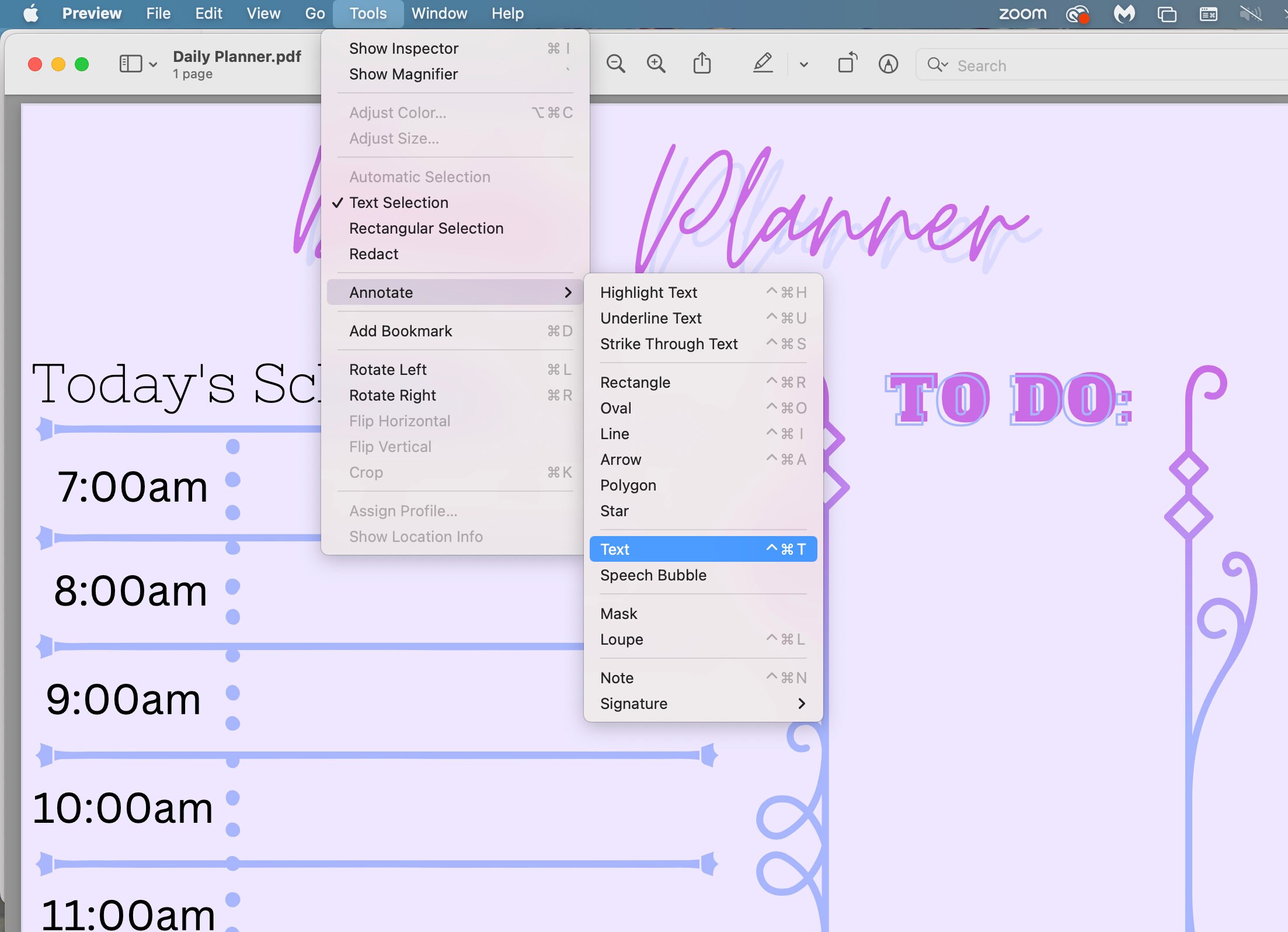Choose Add Bookmark from the Tools menu

tap(401, 331)
